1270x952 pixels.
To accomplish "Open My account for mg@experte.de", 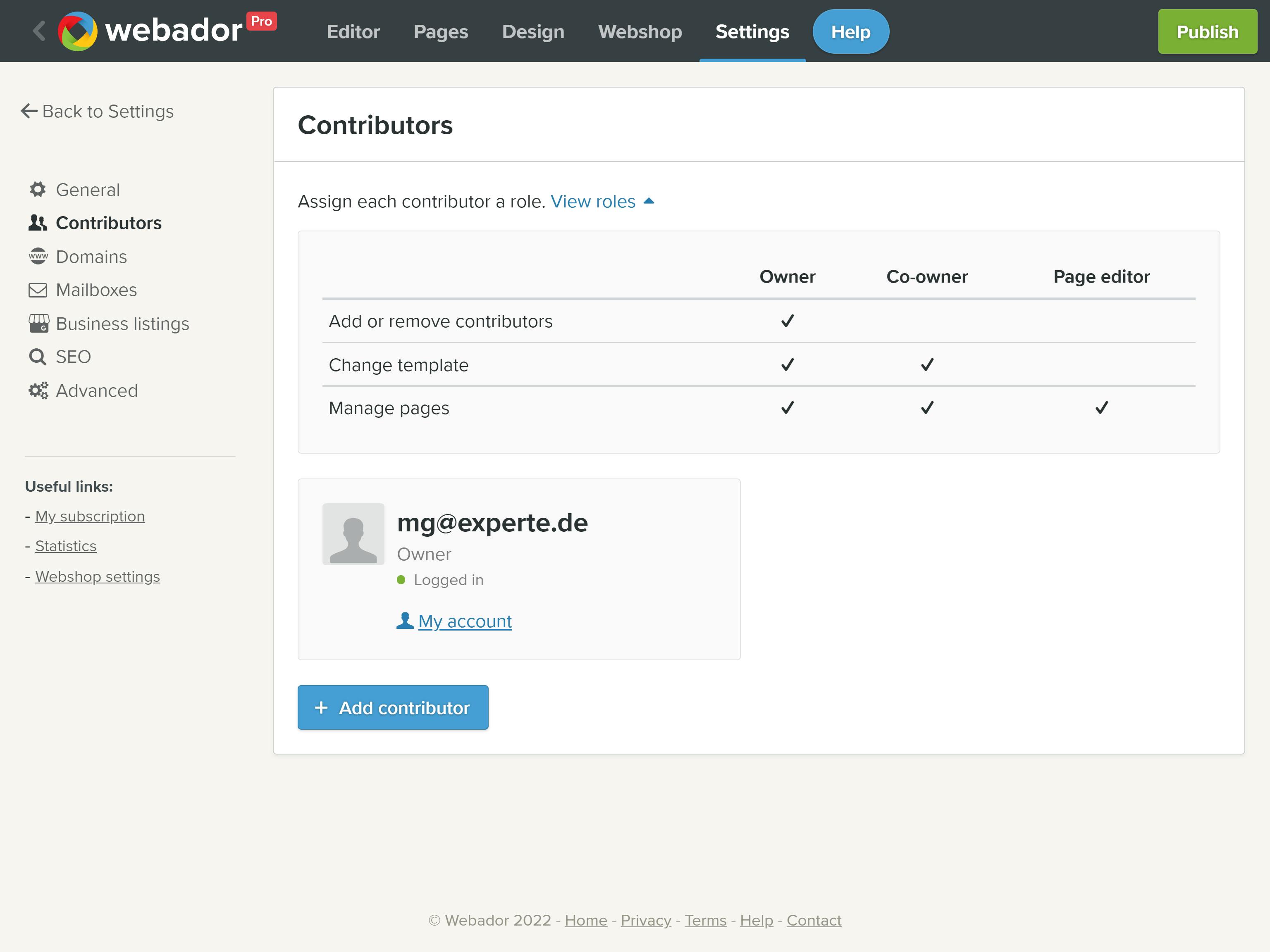I will [465, 621].
